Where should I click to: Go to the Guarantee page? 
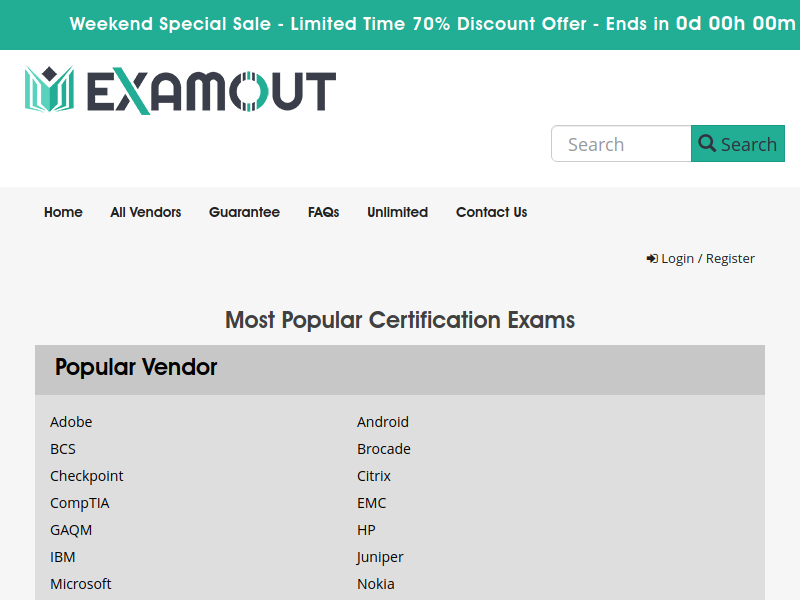[x=244, y=212]
